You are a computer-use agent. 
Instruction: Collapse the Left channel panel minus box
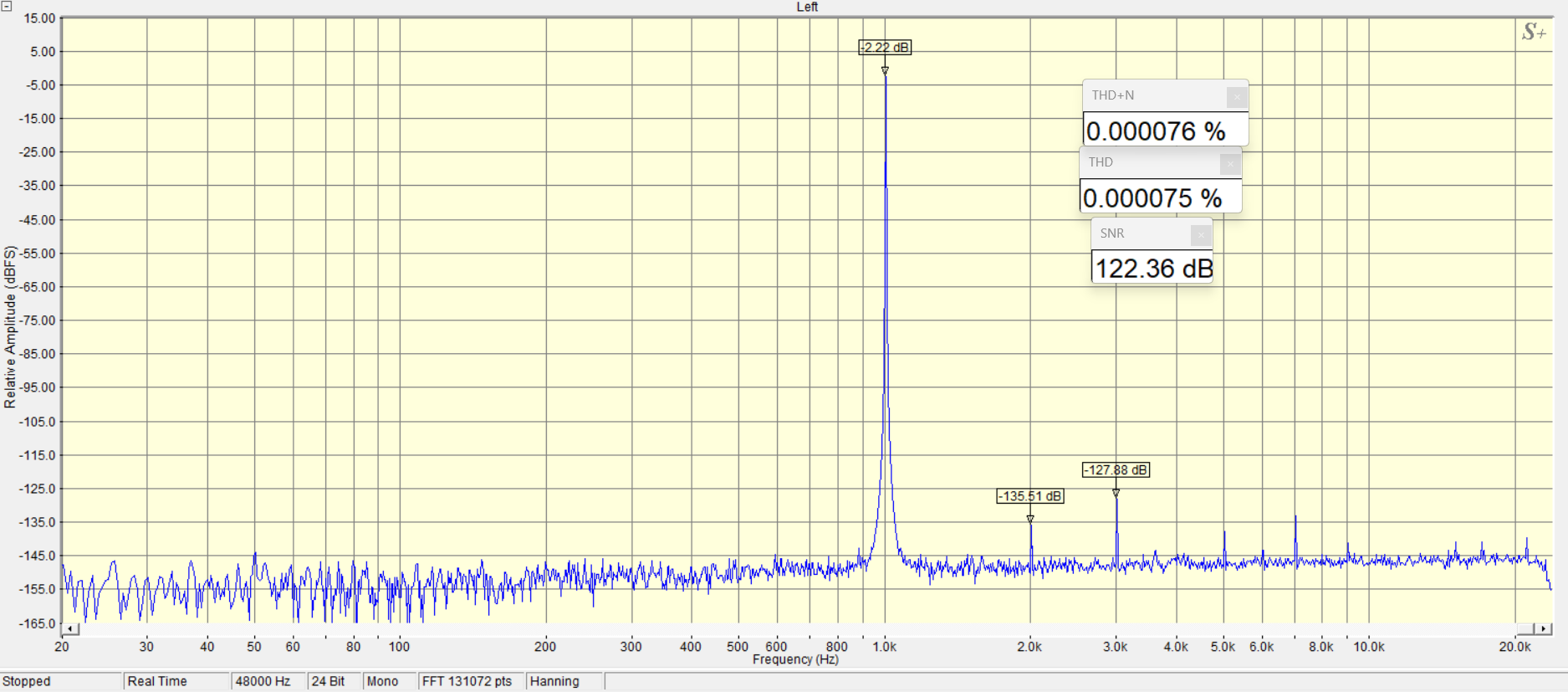pos(6,6)
